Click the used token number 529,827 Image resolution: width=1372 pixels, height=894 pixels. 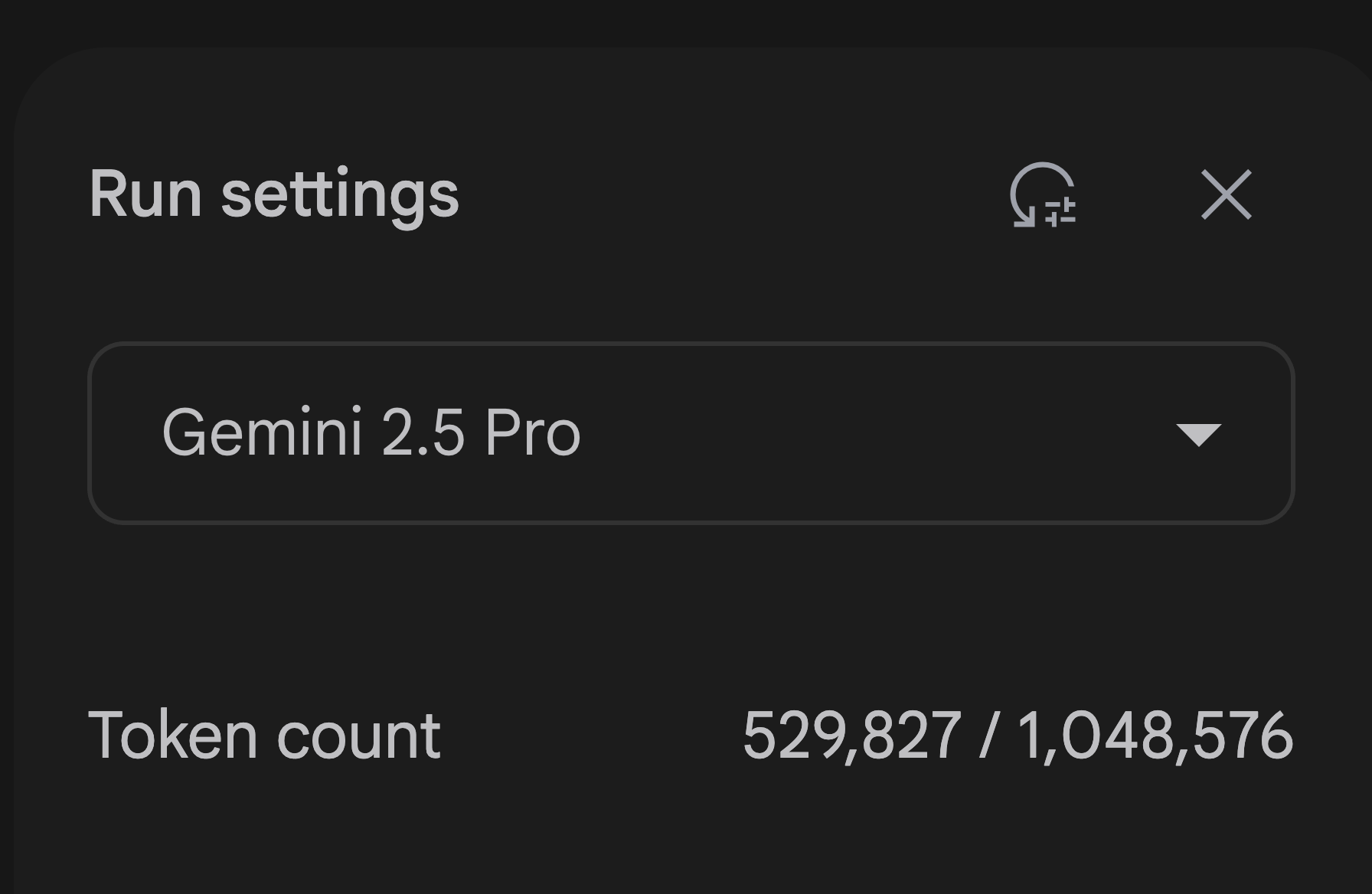click(851, 736)
